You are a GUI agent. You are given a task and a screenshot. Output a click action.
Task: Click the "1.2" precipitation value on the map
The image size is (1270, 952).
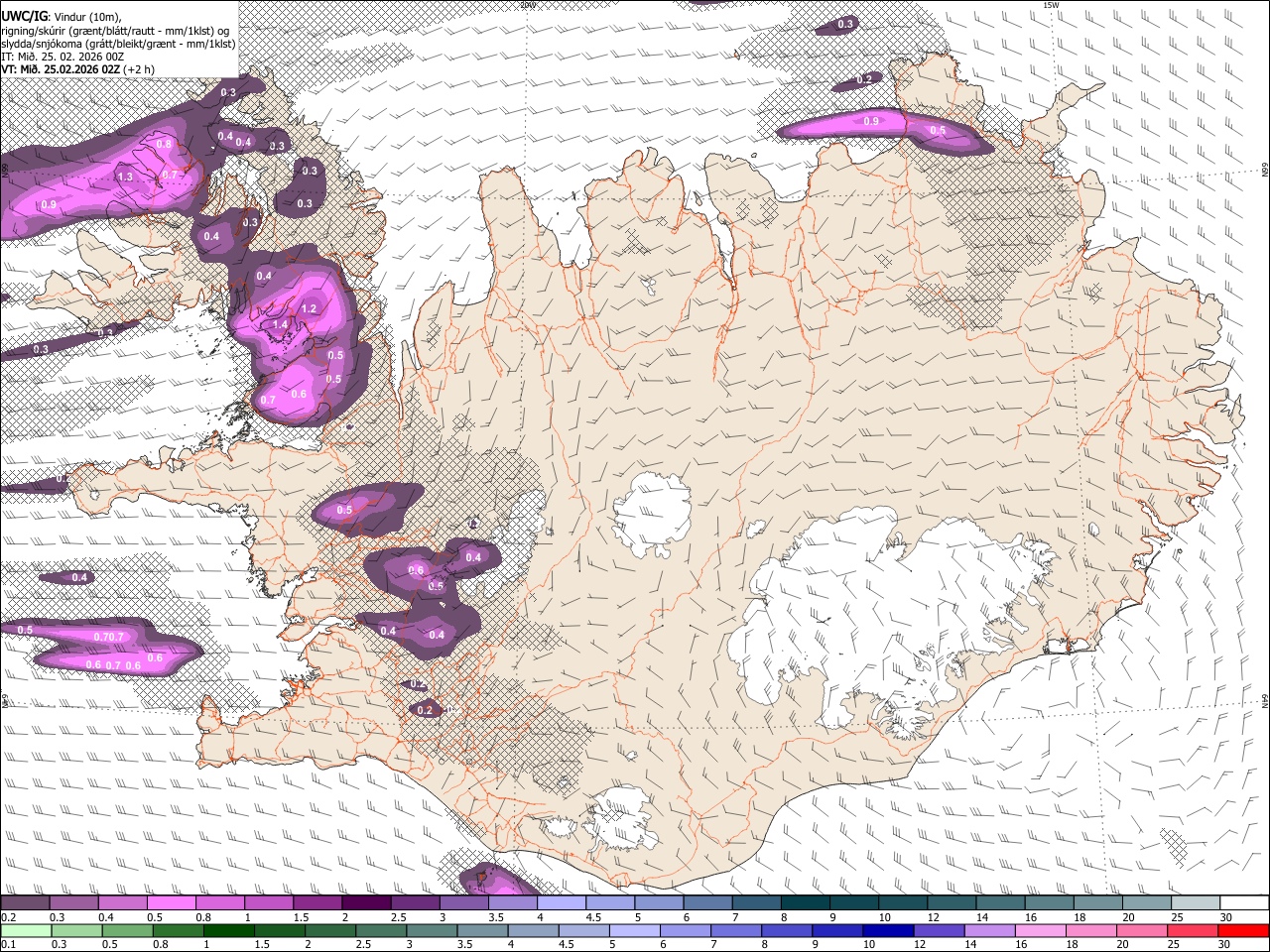click(x=309, y=308)
